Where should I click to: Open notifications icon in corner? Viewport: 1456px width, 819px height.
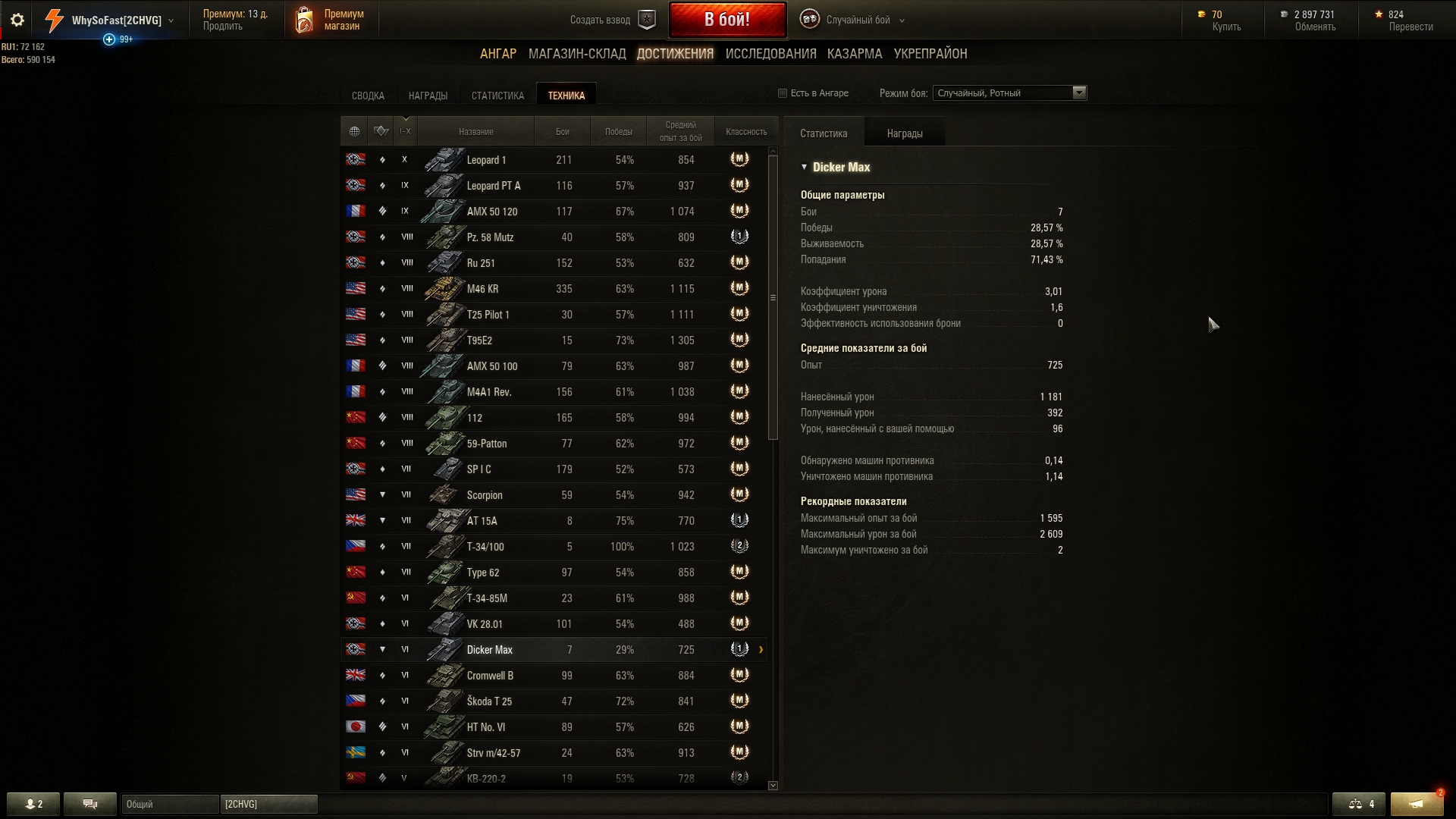point(1417,804)
